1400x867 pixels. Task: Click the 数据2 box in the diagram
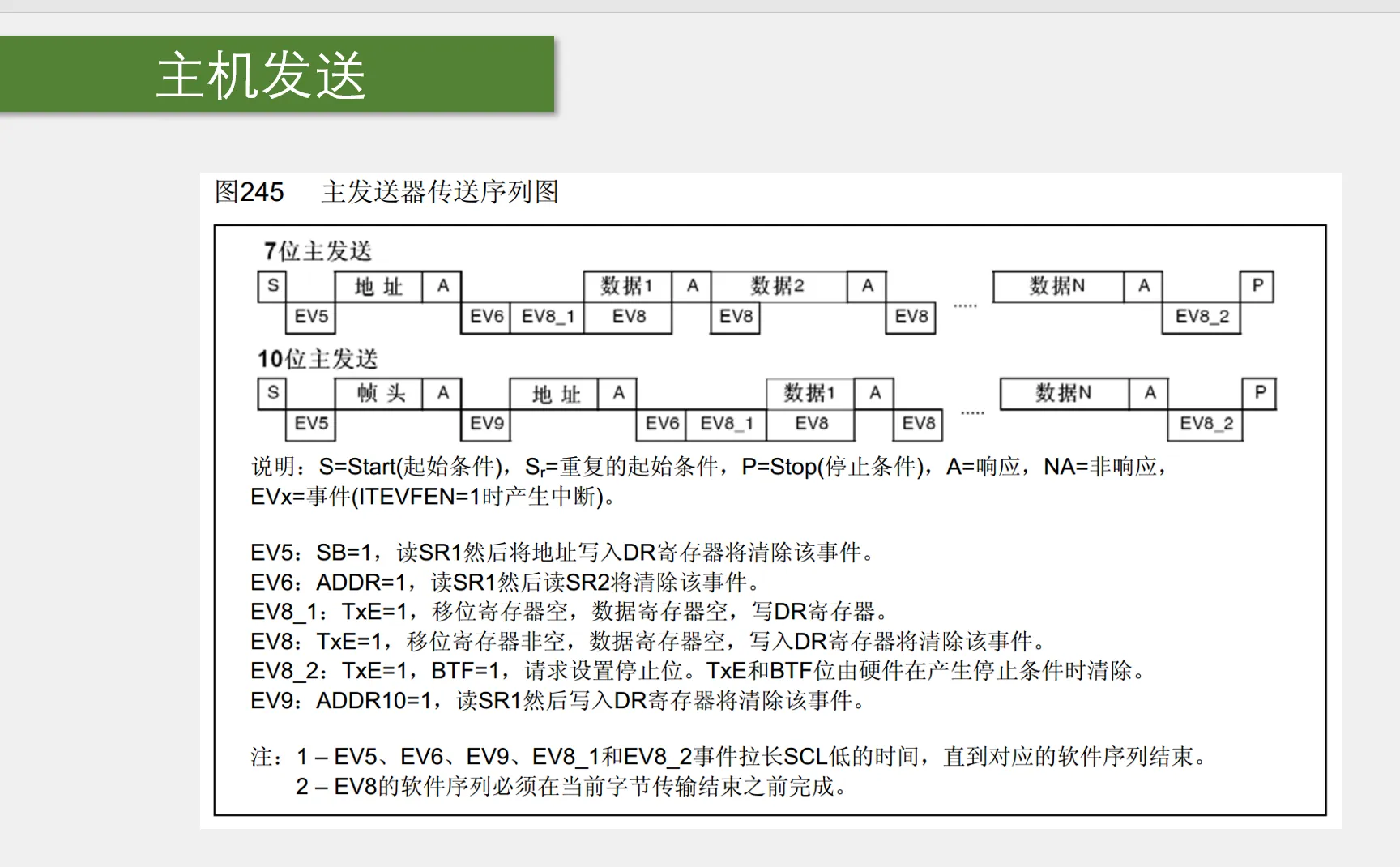pos(779,286)
